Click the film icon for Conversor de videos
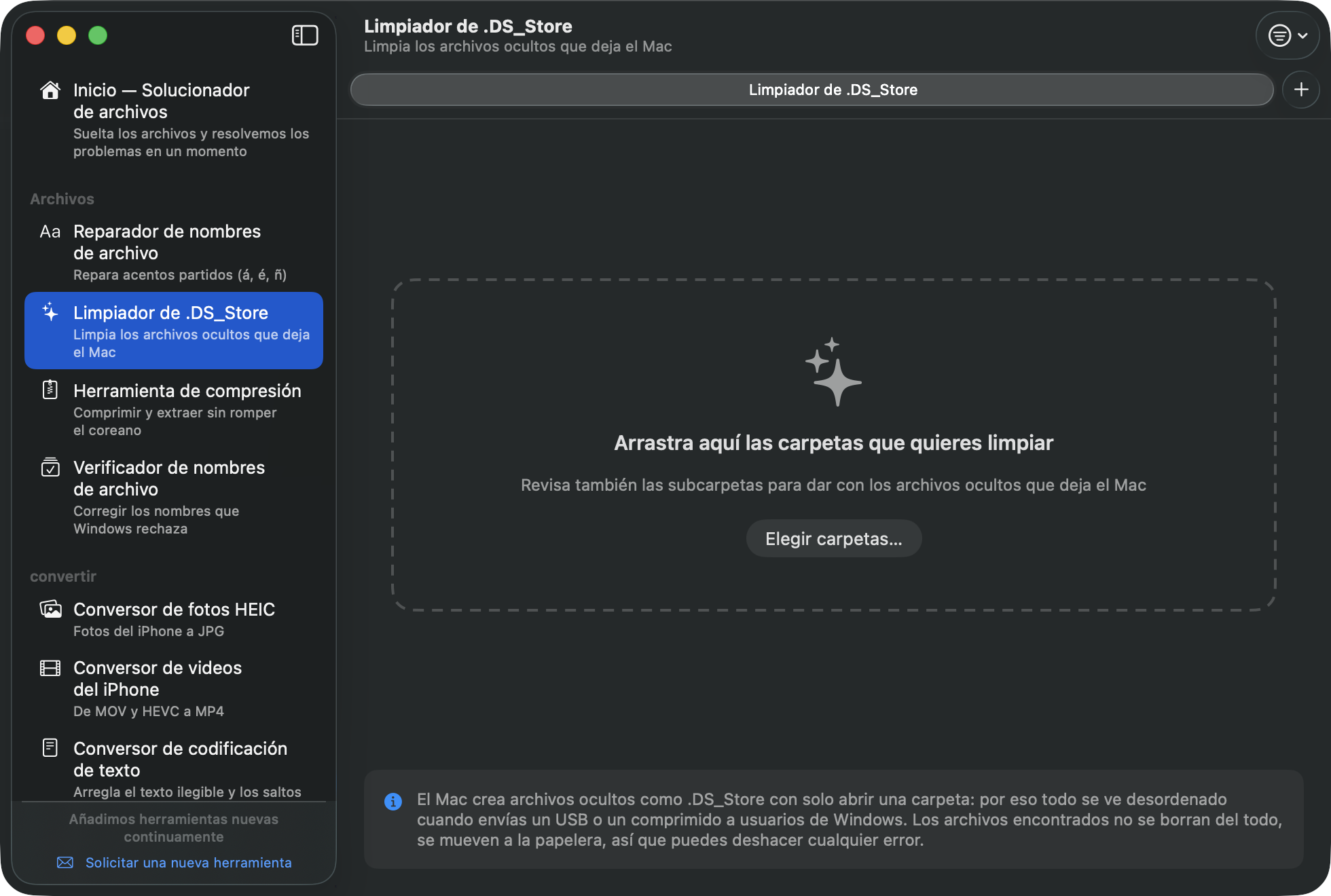 point(50,668)
